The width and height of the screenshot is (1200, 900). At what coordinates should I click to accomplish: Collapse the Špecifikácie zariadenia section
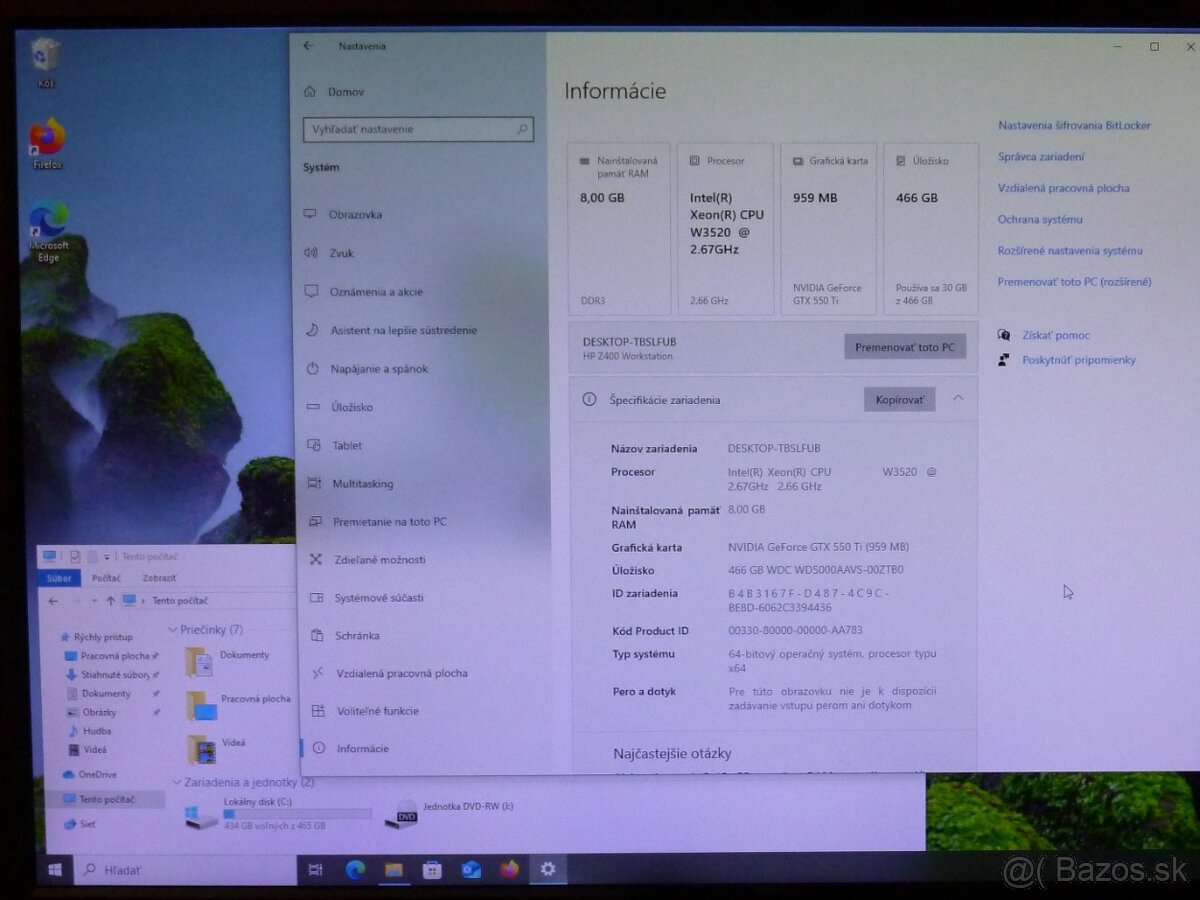(957, 398)
